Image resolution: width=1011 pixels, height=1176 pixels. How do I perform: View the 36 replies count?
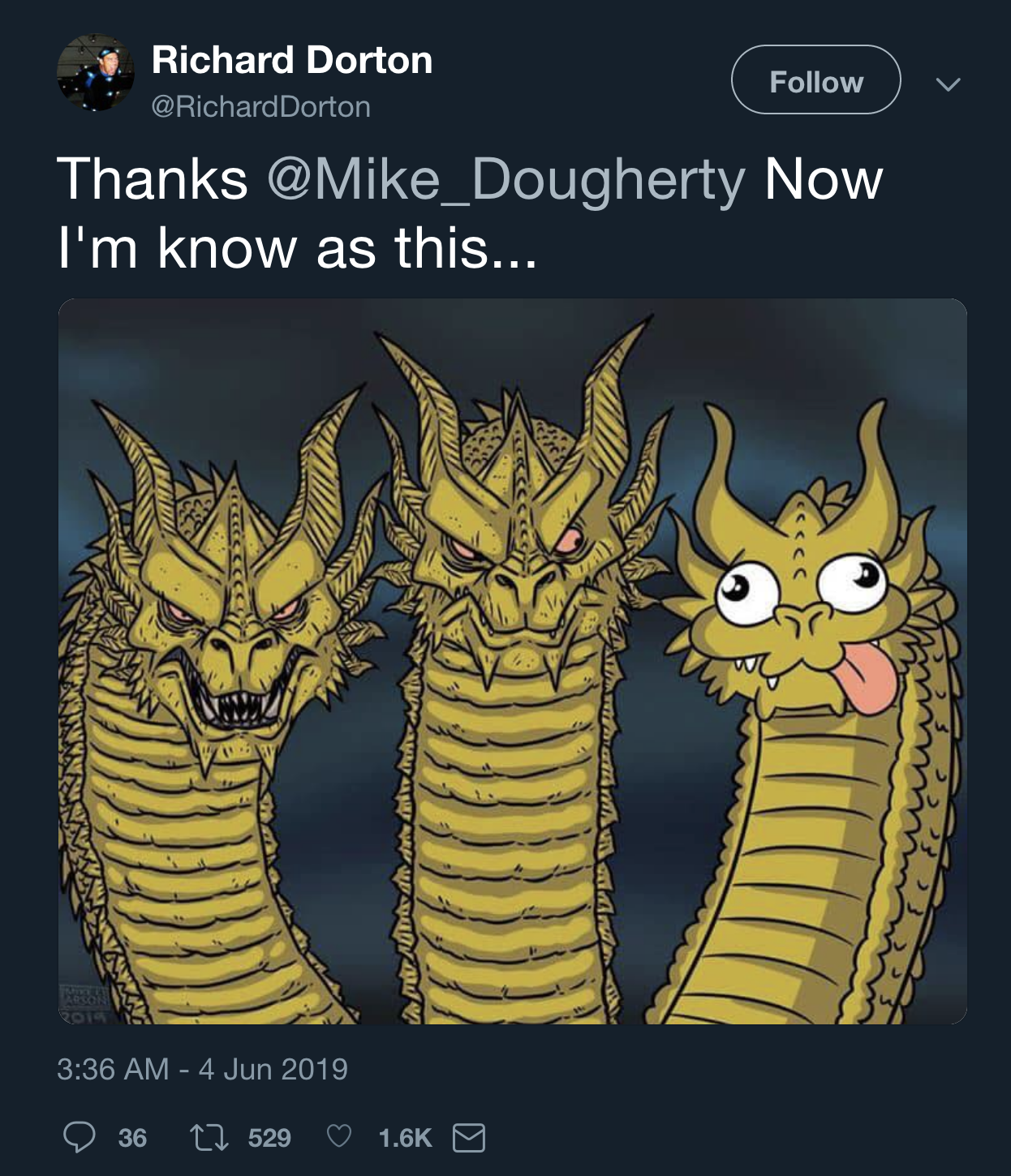point(132,1138)
